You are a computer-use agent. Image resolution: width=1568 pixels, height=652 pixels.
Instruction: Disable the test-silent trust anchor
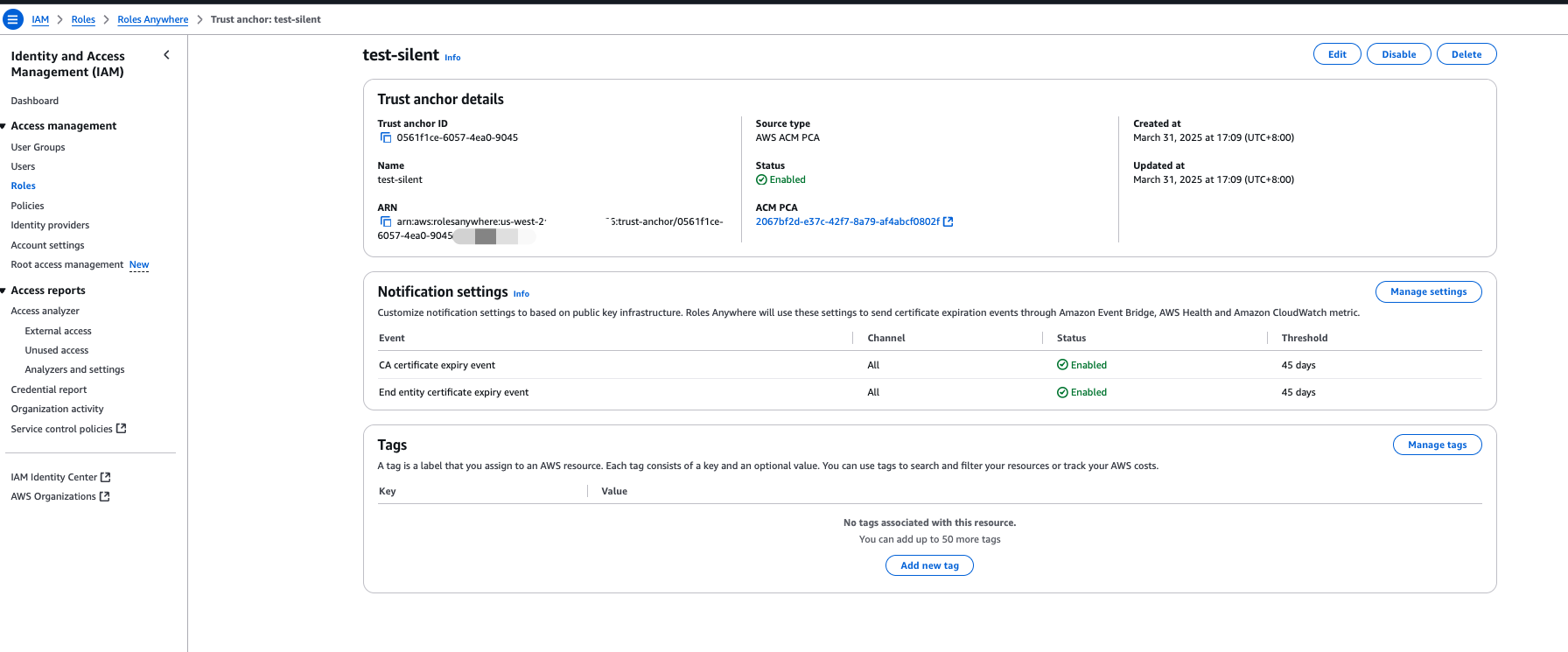(1398, 54)
